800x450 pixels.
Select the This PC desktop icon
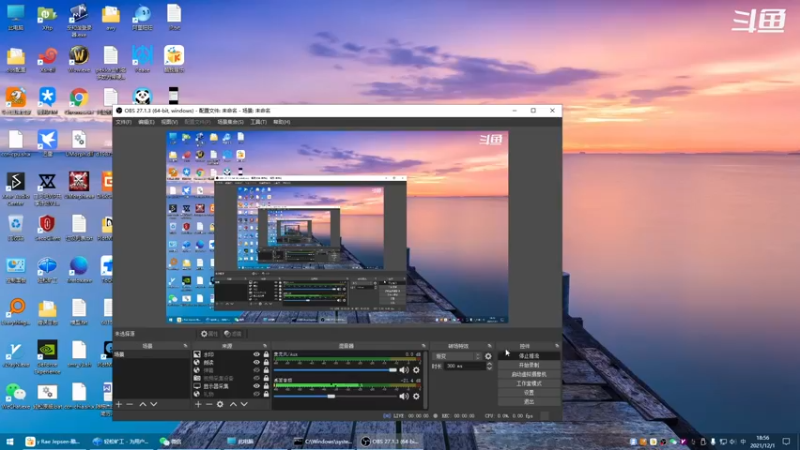click(15, 17)
